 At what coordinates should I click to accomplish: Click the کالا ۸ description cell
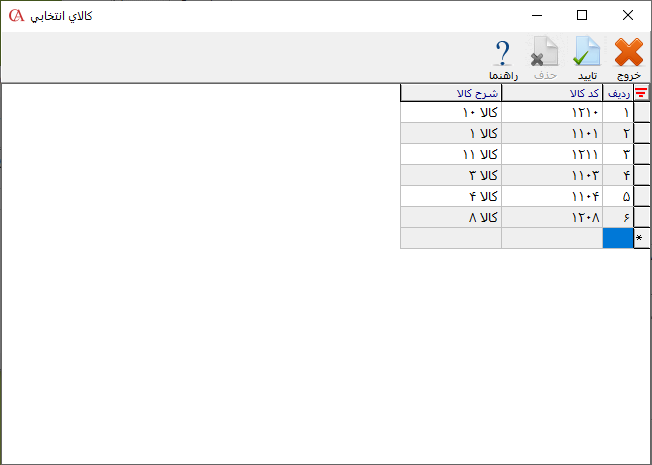click(450, 217)
